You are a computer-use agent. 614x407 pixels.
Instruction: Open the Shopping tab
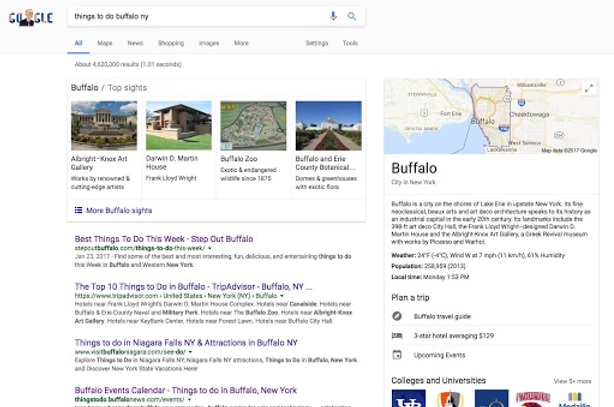click(171, 43)
